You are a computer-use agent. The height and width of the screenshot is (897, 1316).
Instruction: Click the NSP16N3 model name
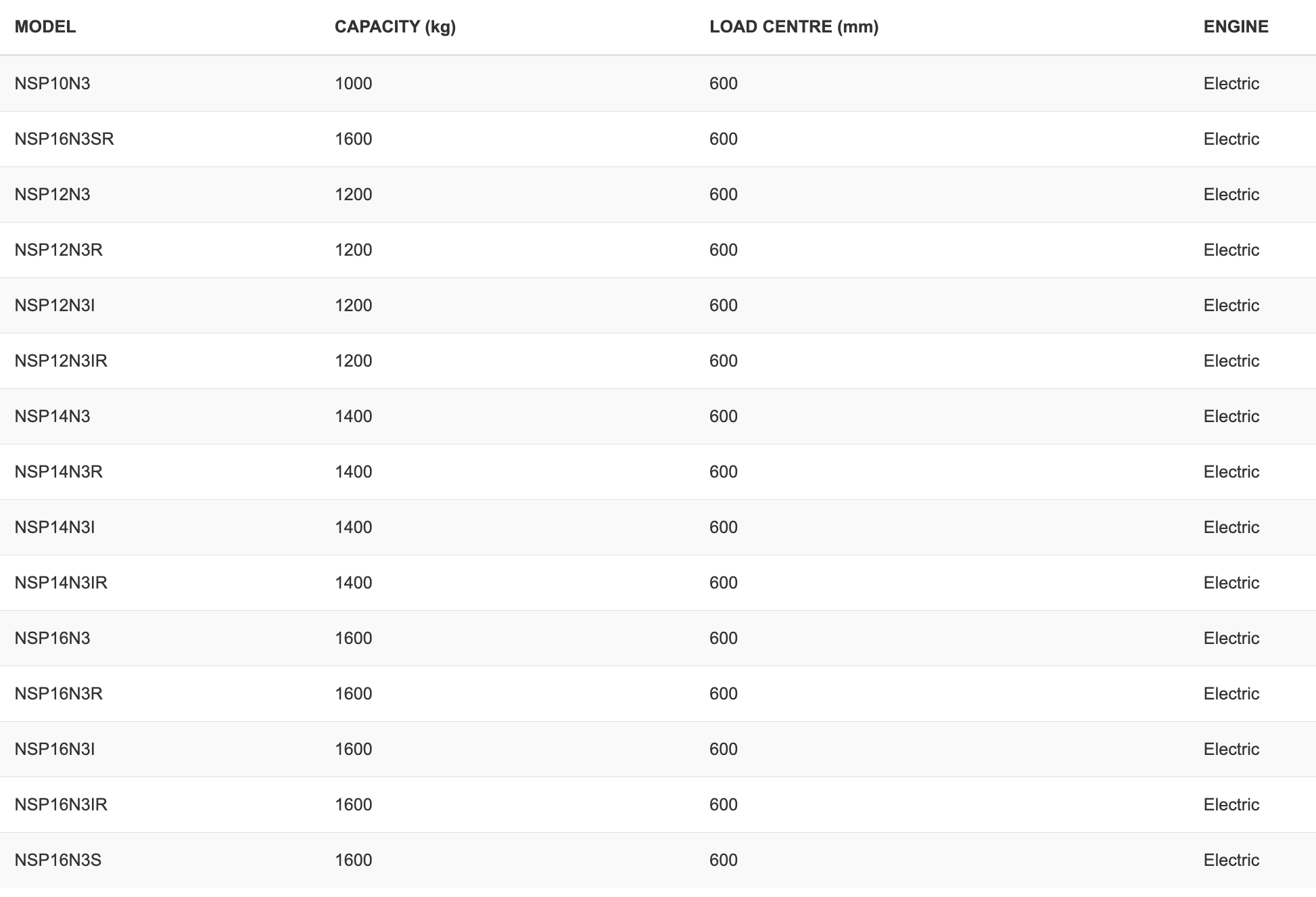tap(52, 638)
